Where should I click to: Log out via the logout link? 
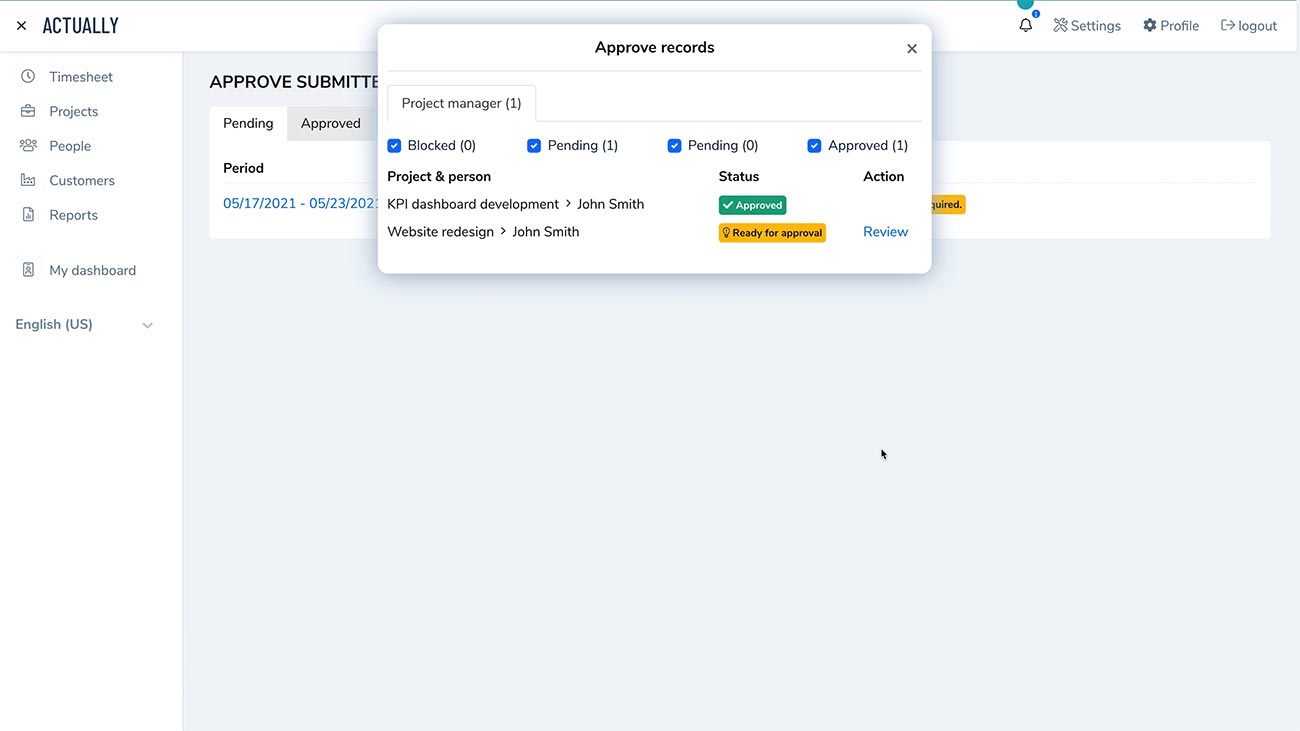click(1249, 26)
